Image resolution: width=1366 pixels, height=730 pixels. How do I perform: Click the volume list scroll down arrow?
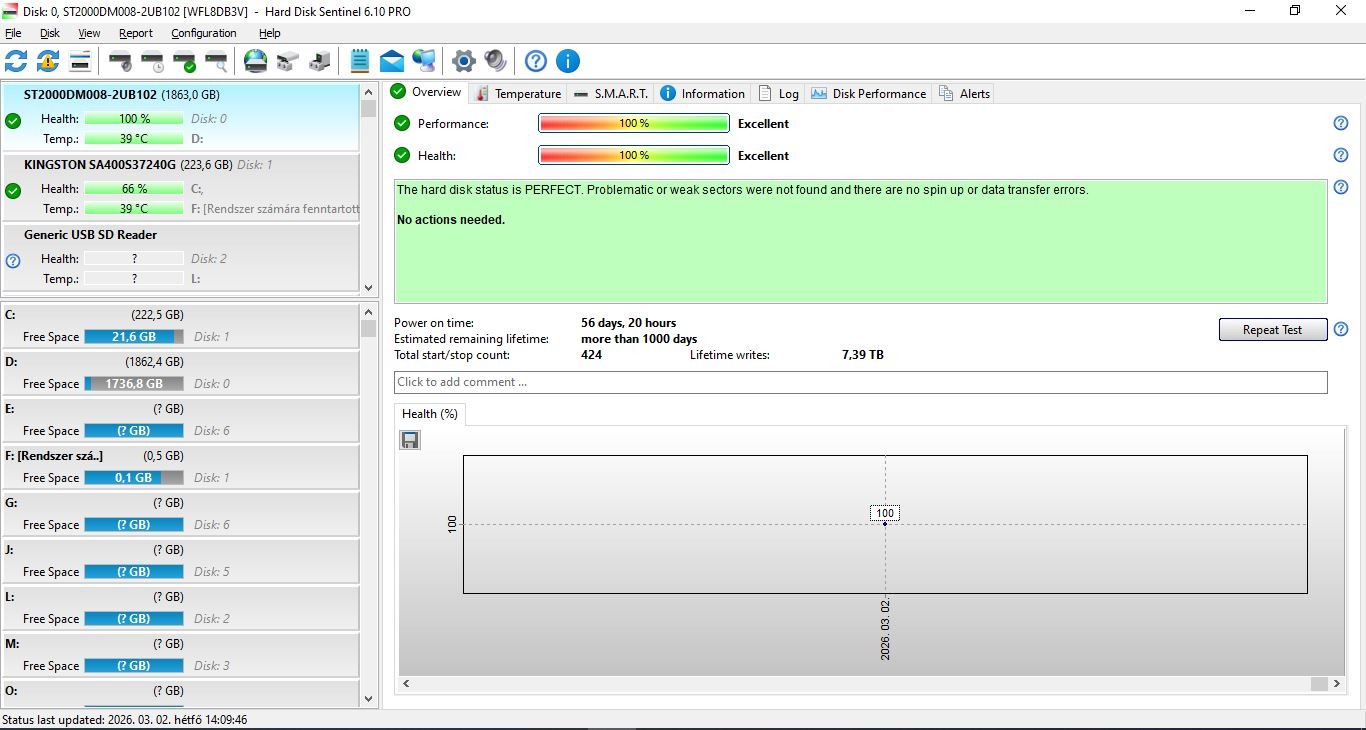369,699
